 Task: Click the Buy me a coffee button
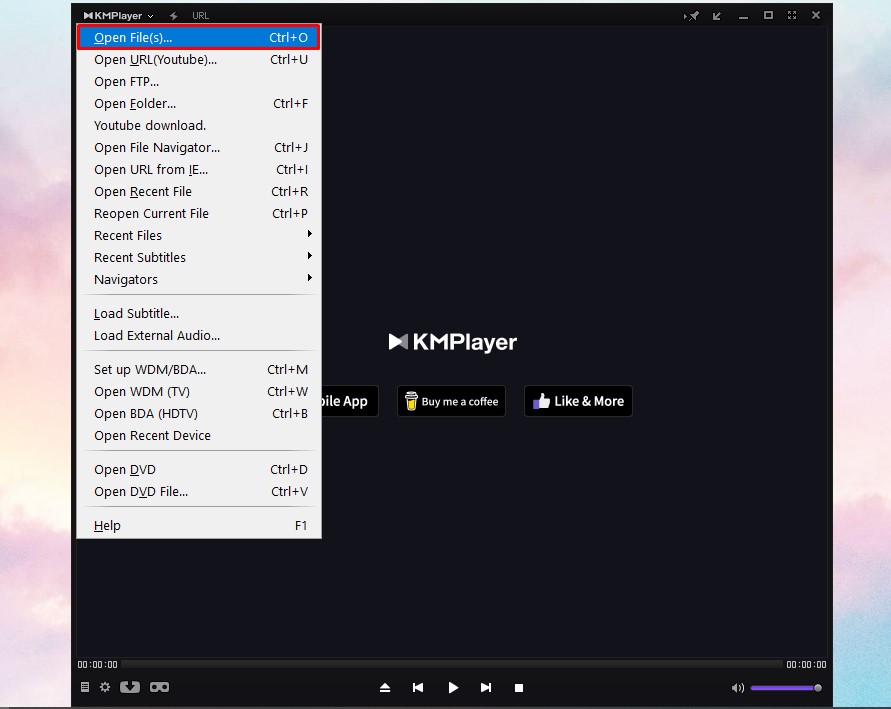(451, 401)
